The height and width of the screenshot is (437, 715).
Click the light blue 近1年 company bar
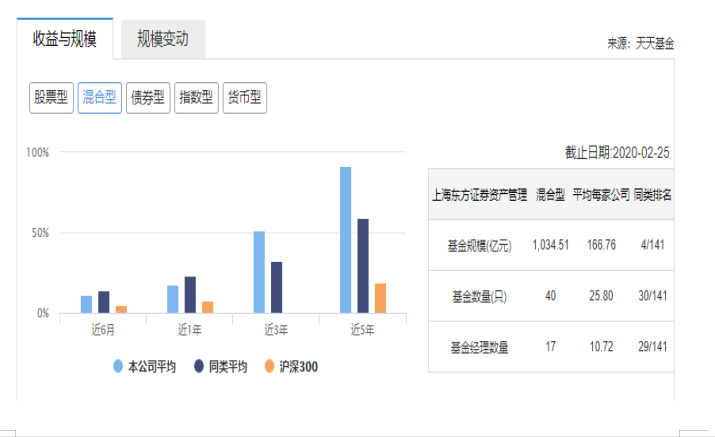[x=173, y=299]
